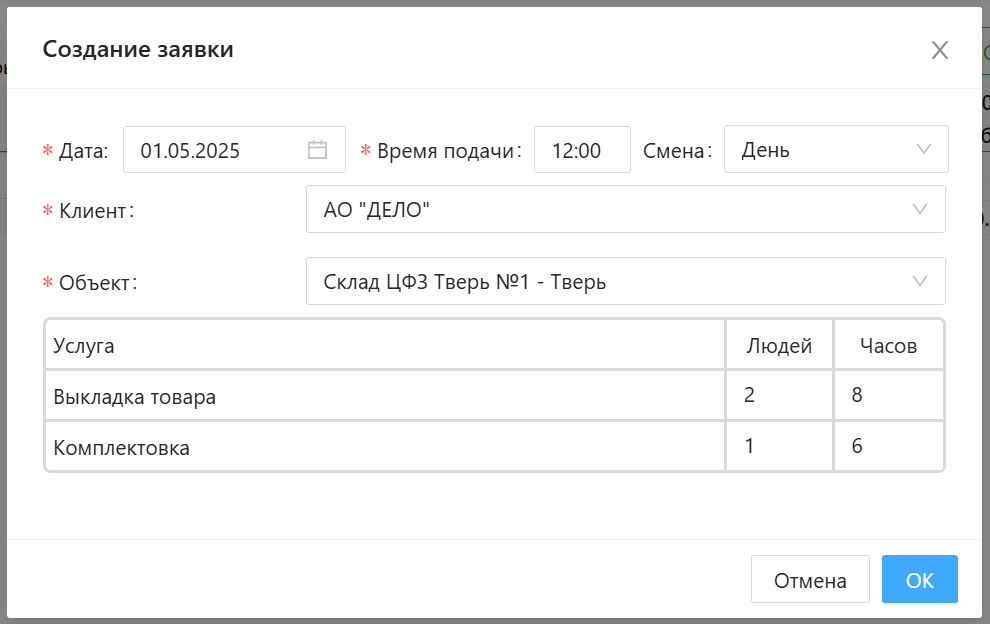Click the Отмена button
Image resolution: width=990 pixels, height=624 pixels.
[x=810, y=580]
